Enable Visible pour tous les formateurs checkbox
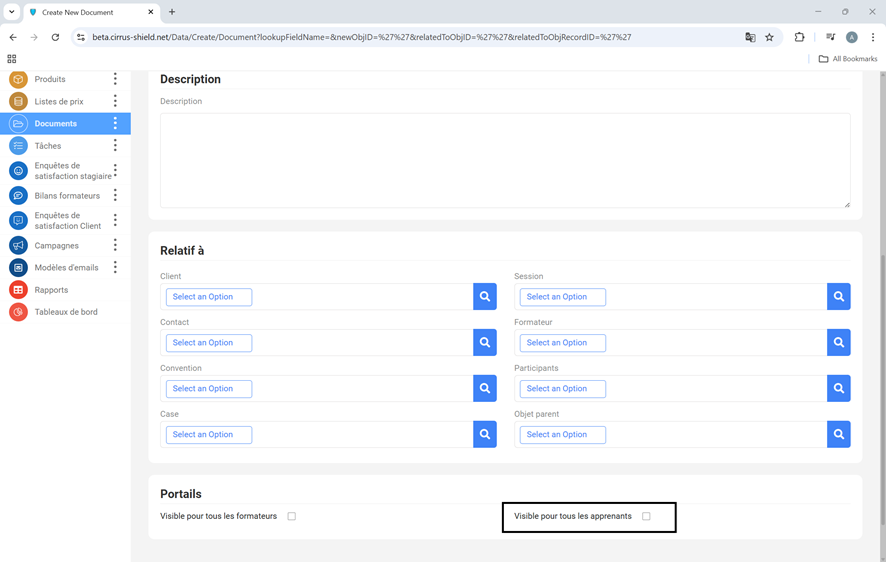The height and width of the screenshot is (562, 886). click(292, 517)
